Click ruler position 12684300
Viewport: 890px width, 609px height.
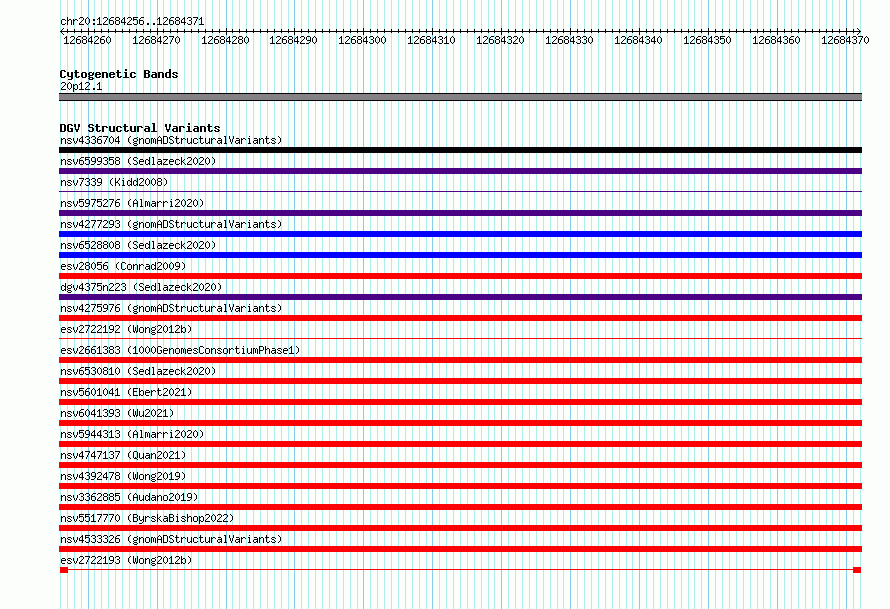(x=362, y=40)
